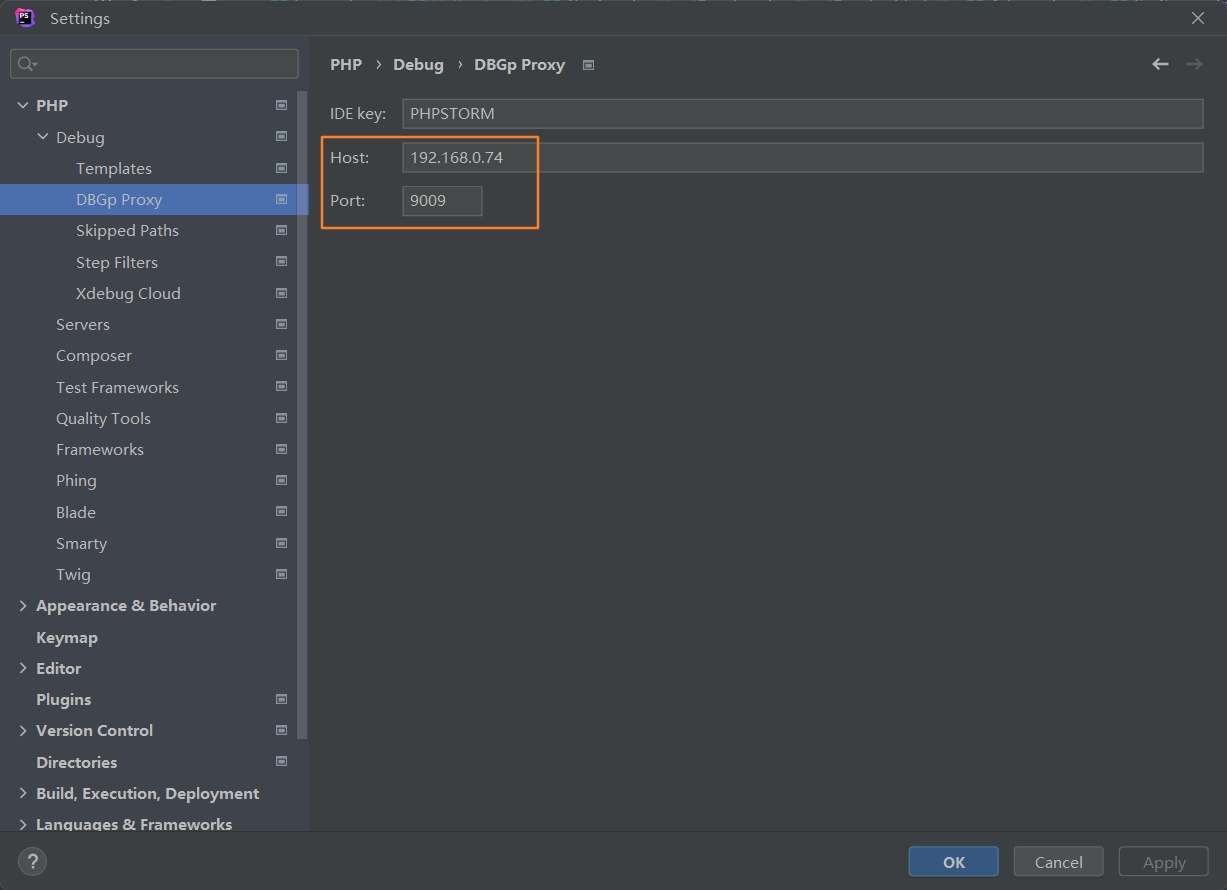1227x890 pixels.
Task: Click project-level icon beside Twig
Action: (x=281, y=574)
